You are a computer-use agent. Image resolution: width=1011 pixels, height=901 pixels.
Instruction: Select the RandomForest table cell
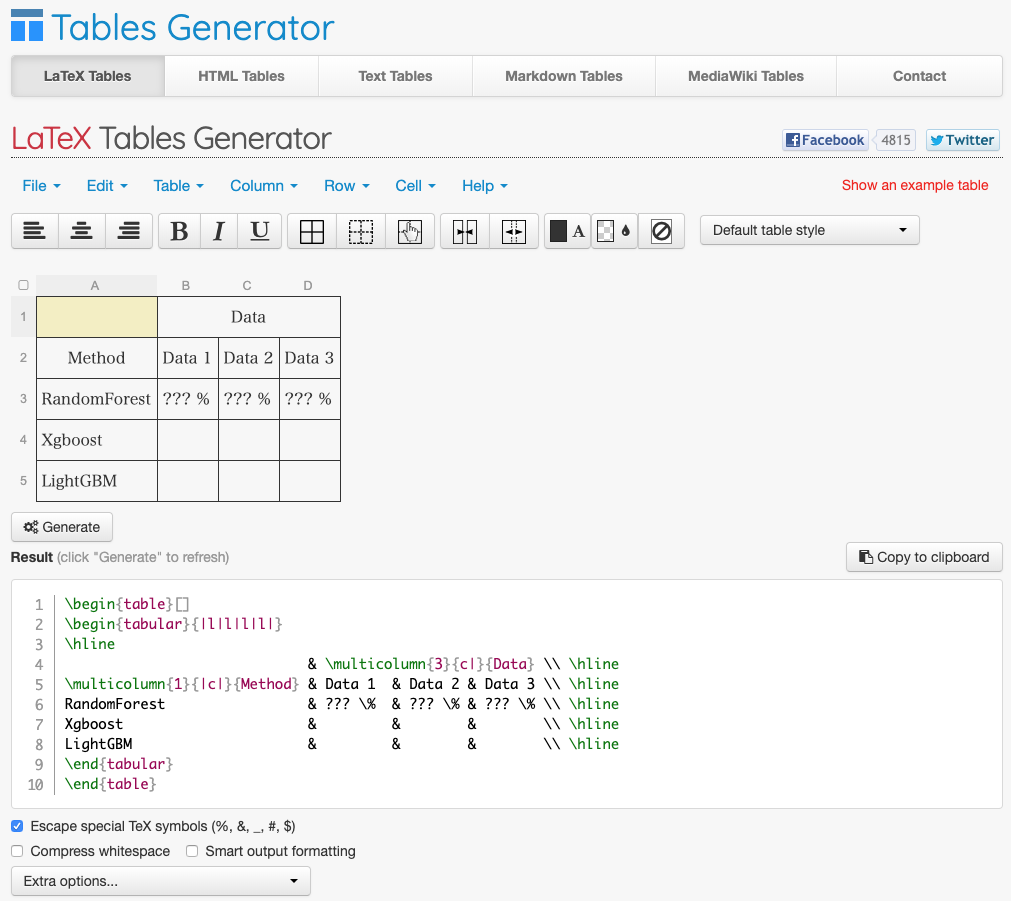pyautogui.click(x=96, y=399)
